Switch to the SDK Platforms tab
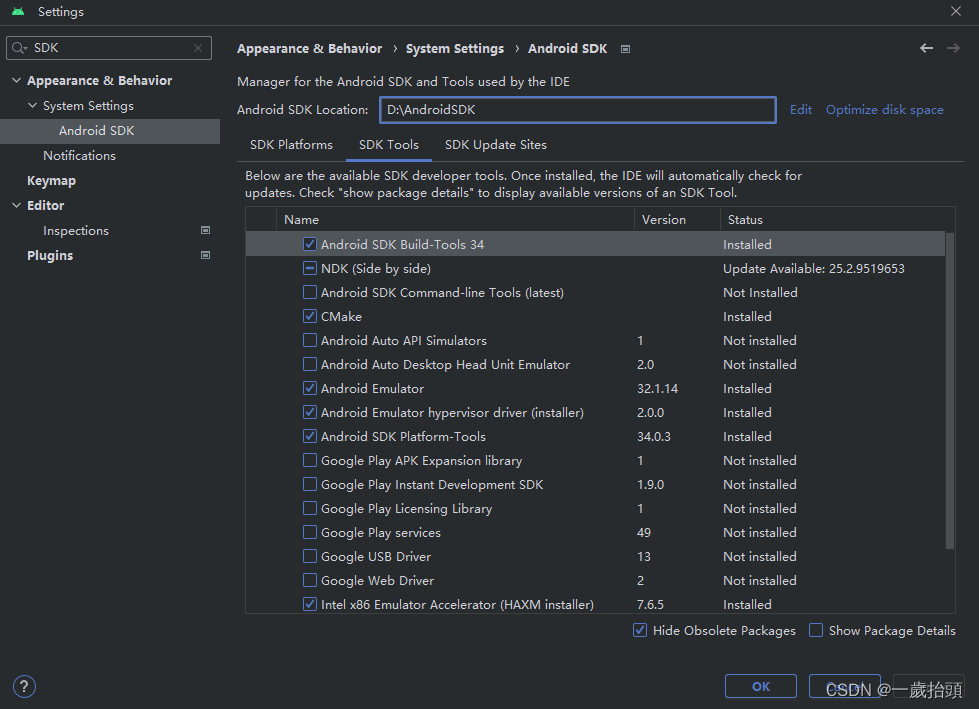The width and height of the screenshot is (979, 709). coord(291,145)
